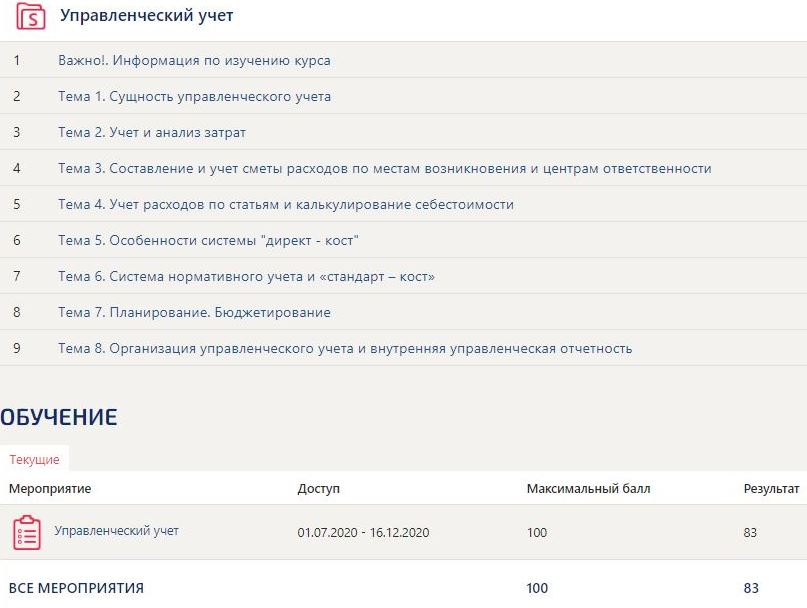Click the course icon beside the Управленческий учет heading
Screen dimensions: 807x608
(x=32, y=17)
